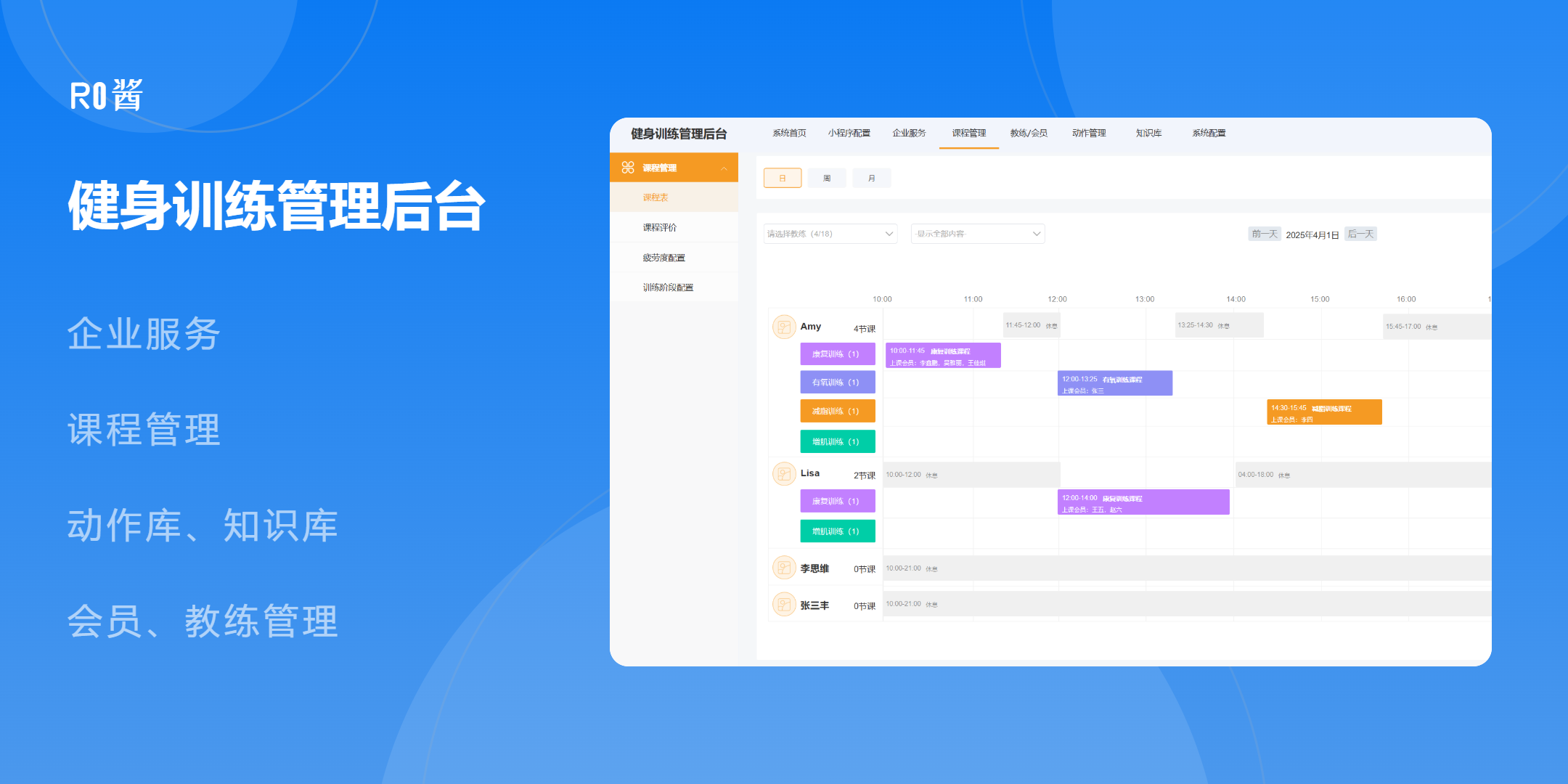
Task: Open the 教练/会员 top menu
Action: pos(1029,133)
